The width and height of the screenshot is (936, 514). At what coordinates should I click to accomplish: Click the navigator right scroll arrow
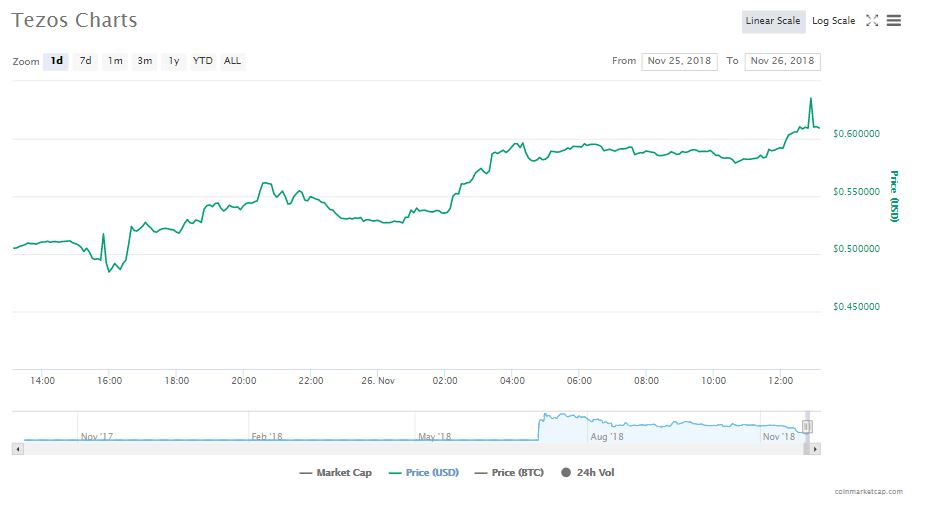coord(815,449)
